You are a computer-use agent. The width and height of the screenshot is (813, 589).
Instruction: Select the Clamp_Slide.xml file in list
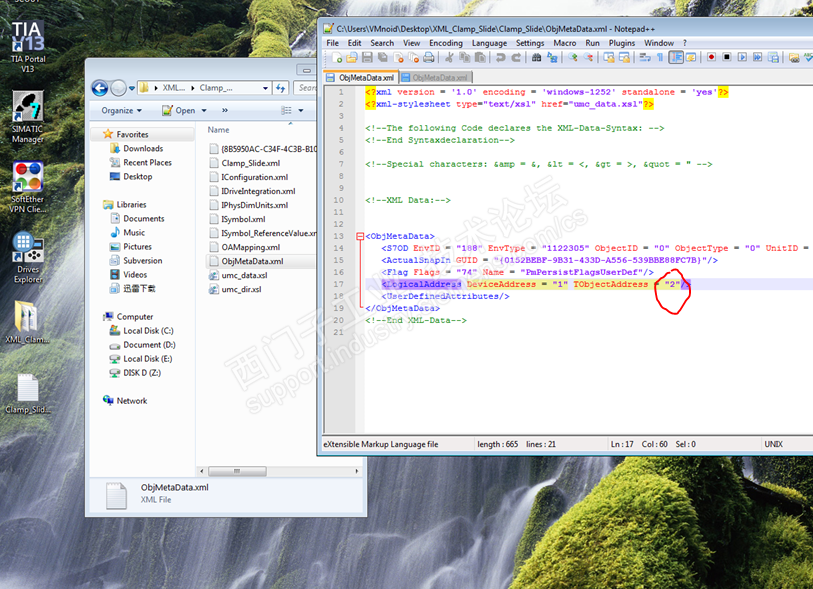pos(250,163)
